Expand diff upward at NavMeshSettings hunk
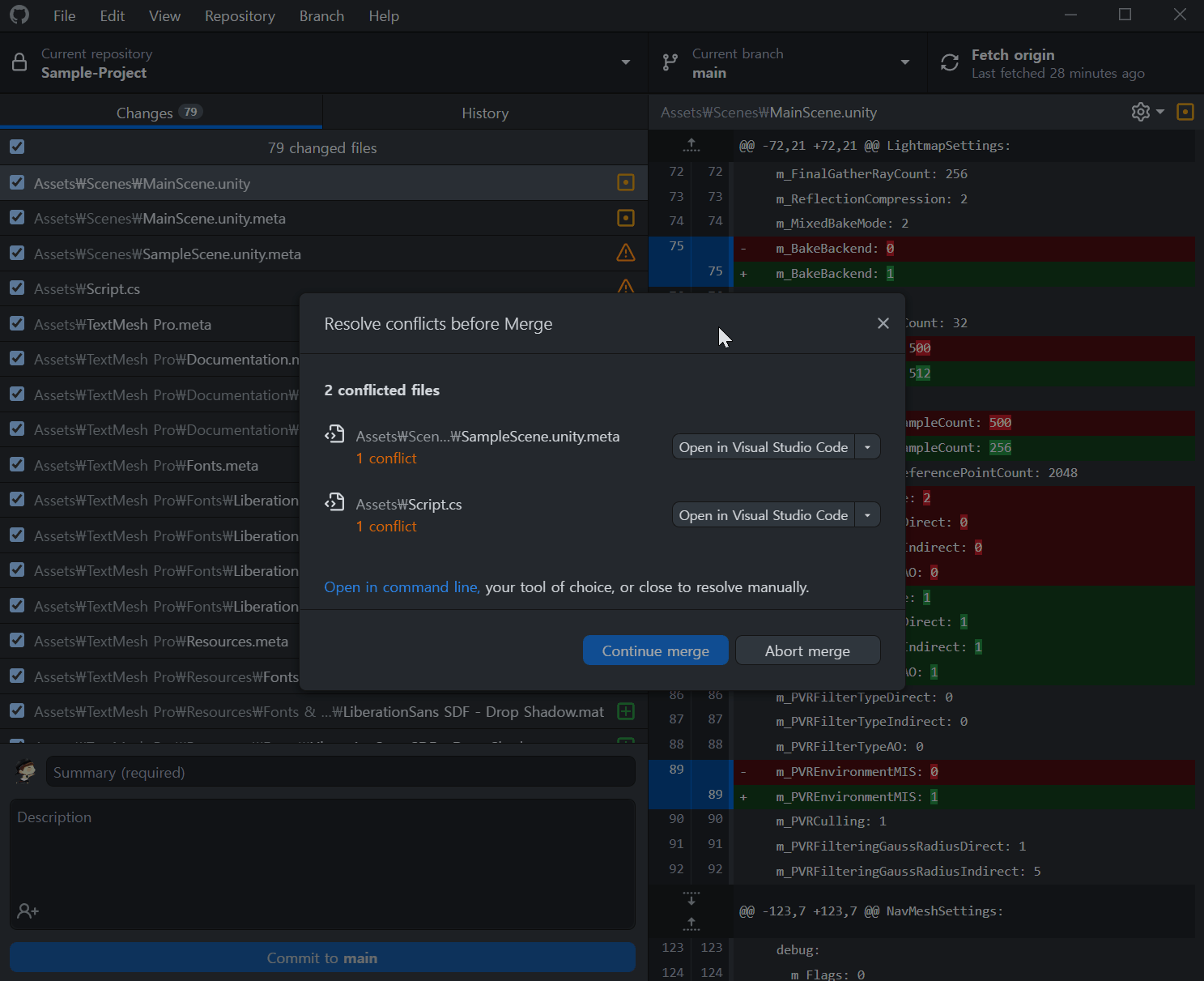The image size is (1204, 981). click(691, 923)
